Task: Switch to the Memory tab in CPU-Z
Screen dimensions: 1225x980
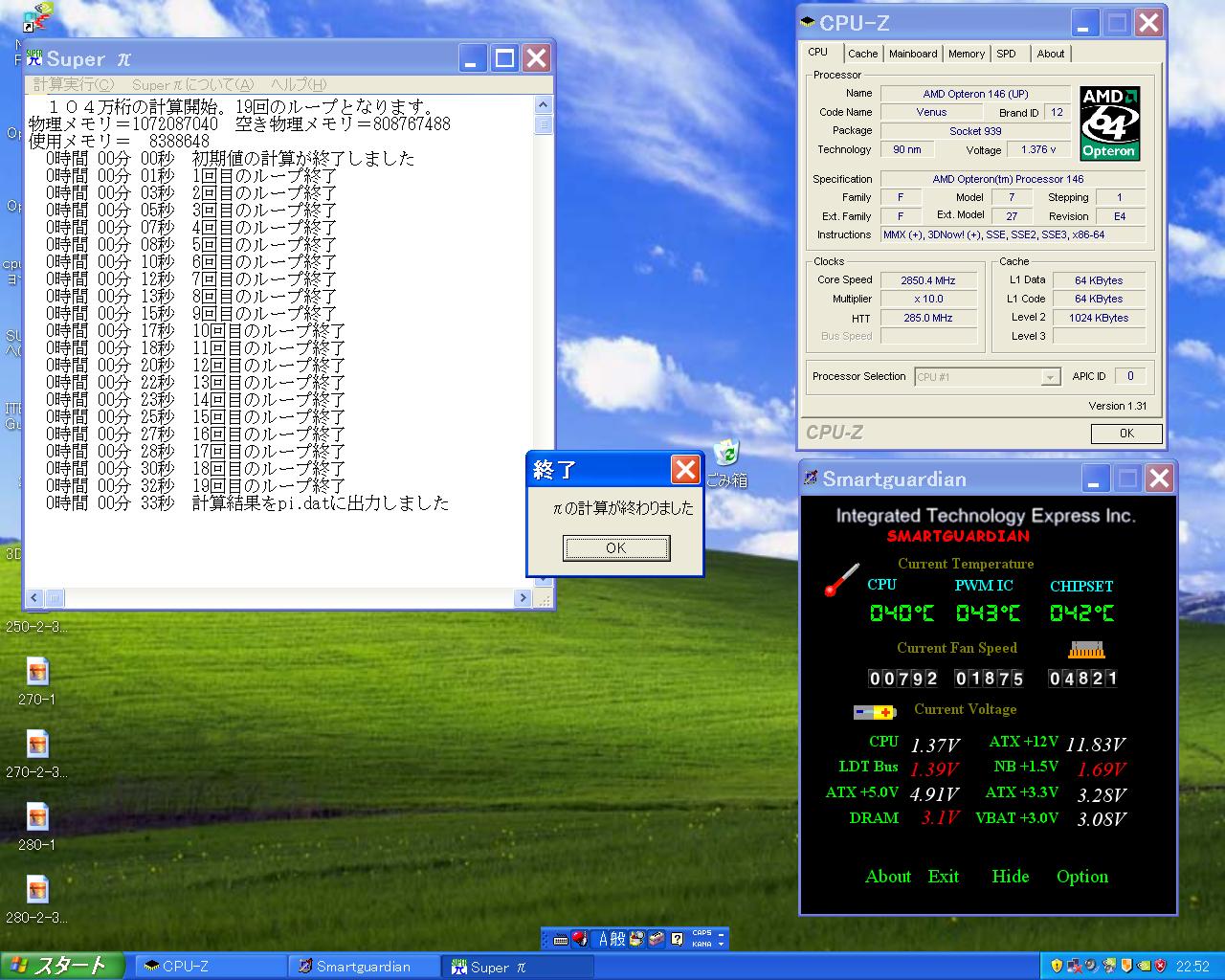Action: [967, 54]
